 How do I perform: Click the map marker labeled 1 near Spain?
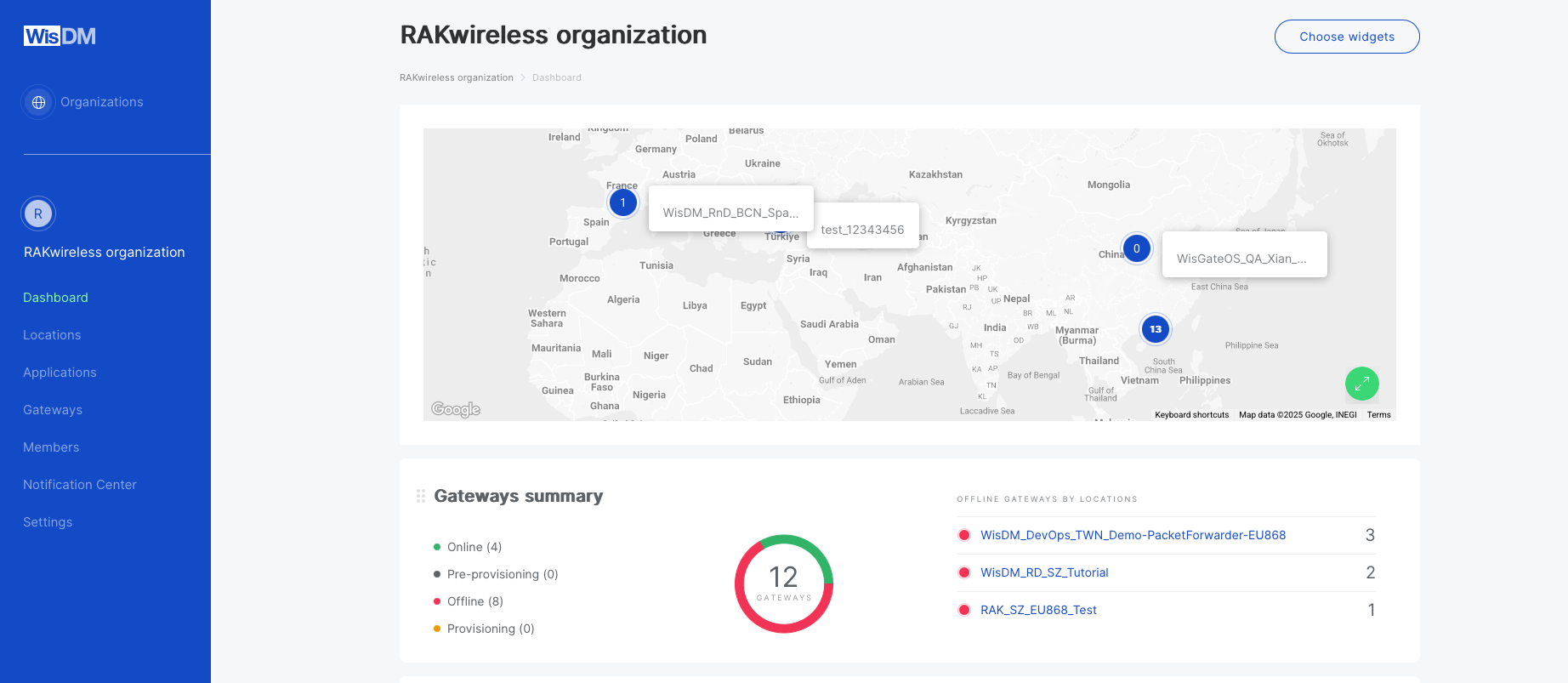(623, 202)
